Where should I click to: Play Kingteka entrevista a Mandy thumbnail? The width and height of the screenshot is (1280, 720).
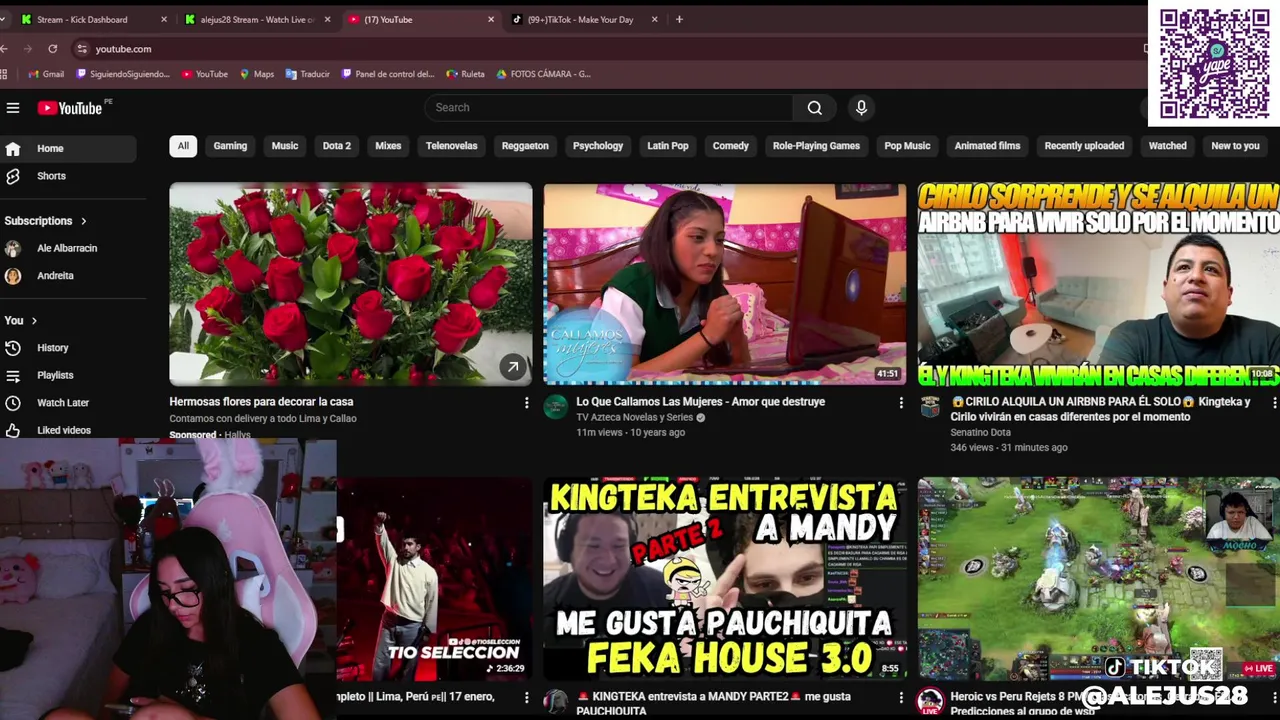pos(725,579)
